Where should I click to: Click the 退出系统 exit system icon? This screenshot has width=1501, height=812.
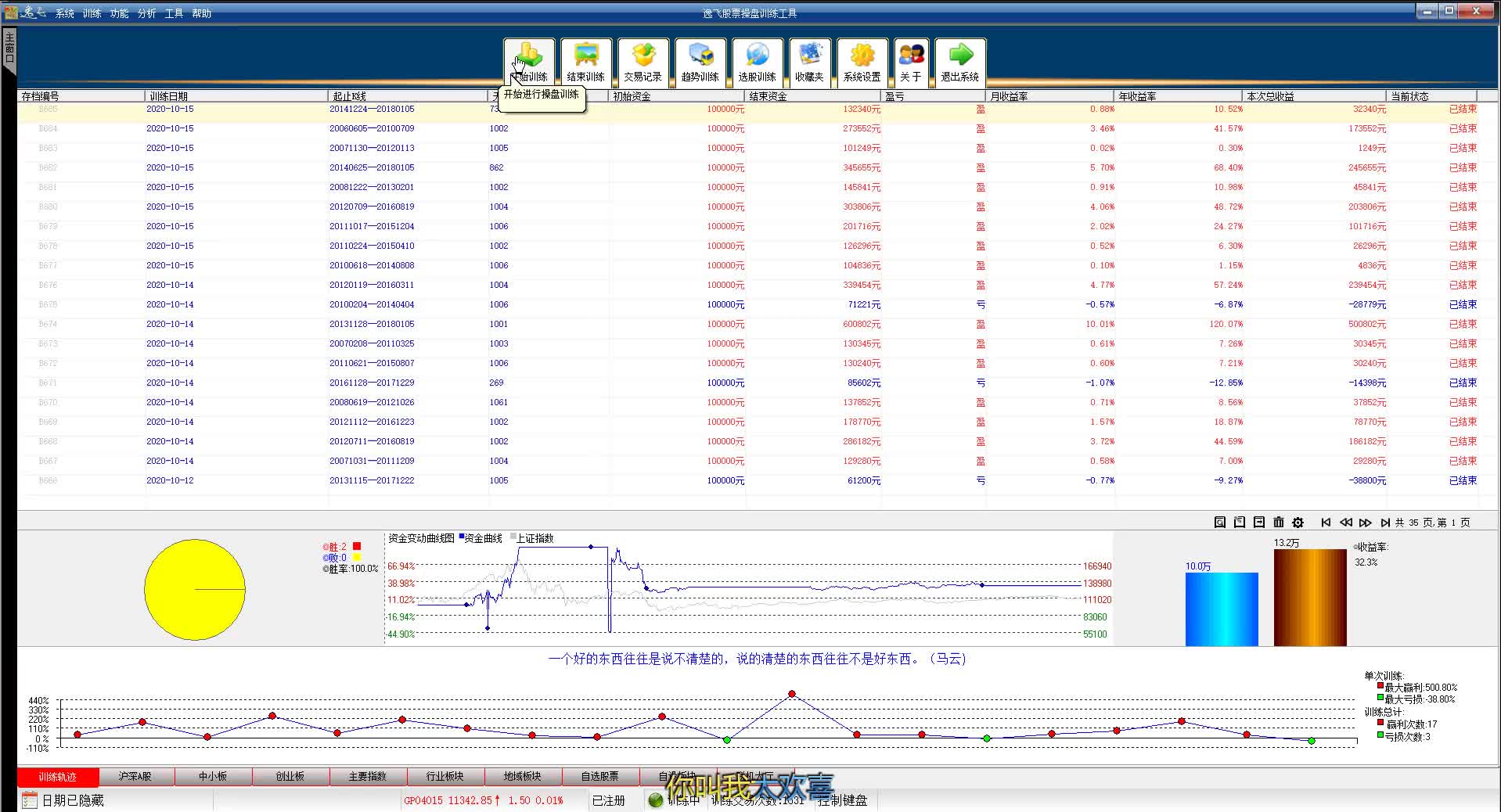960,62
